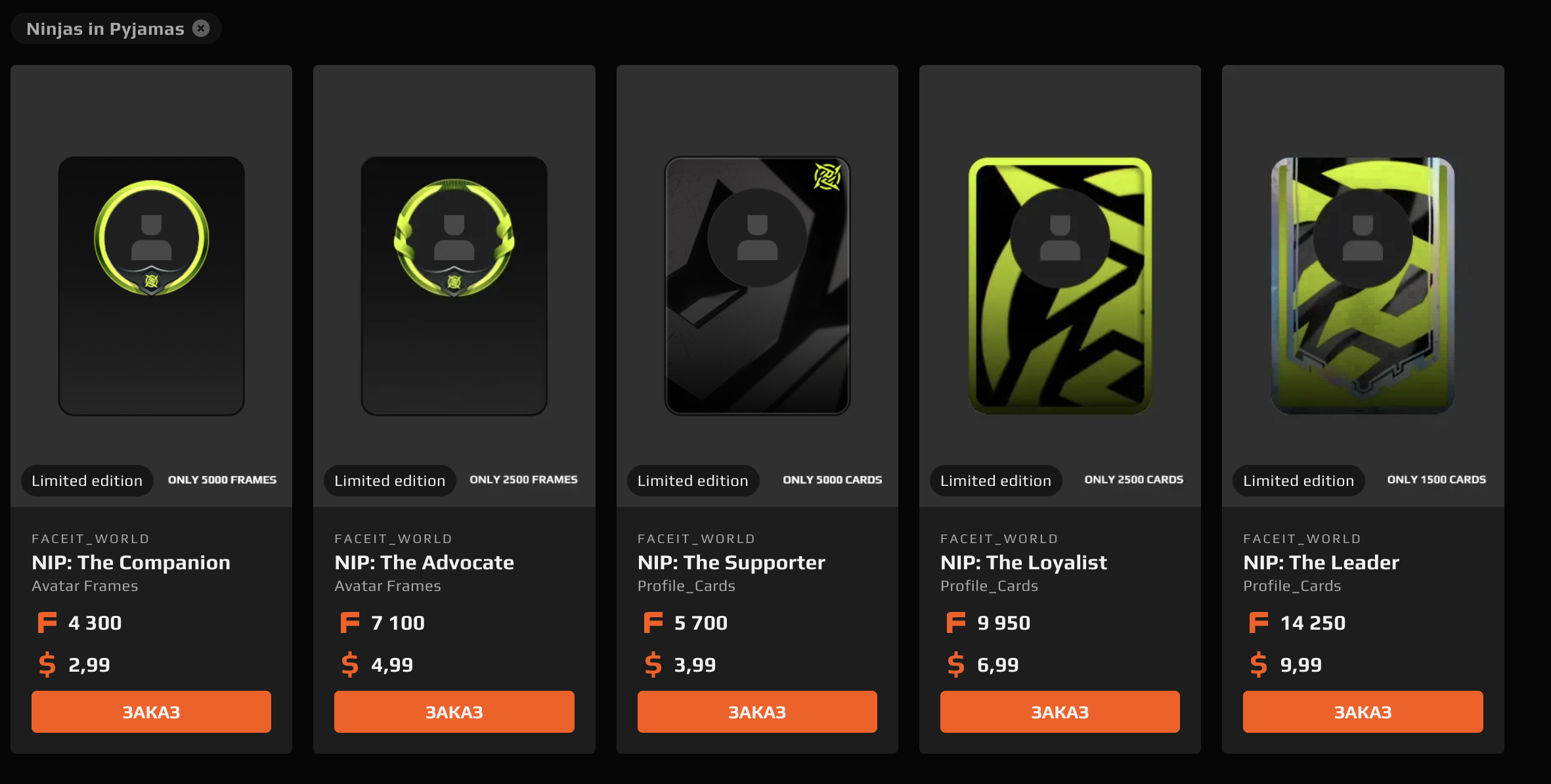Click the FACEIT points icon for The Leader

1259,622
